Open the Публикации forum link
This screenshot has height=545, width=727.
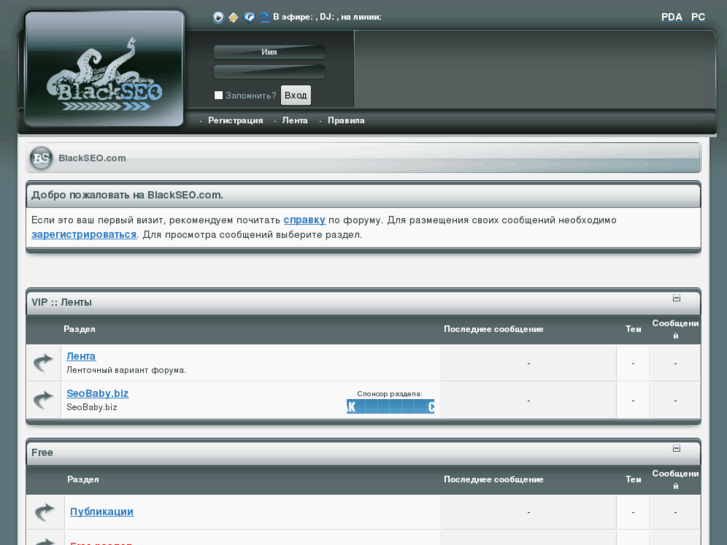(102, 512)
